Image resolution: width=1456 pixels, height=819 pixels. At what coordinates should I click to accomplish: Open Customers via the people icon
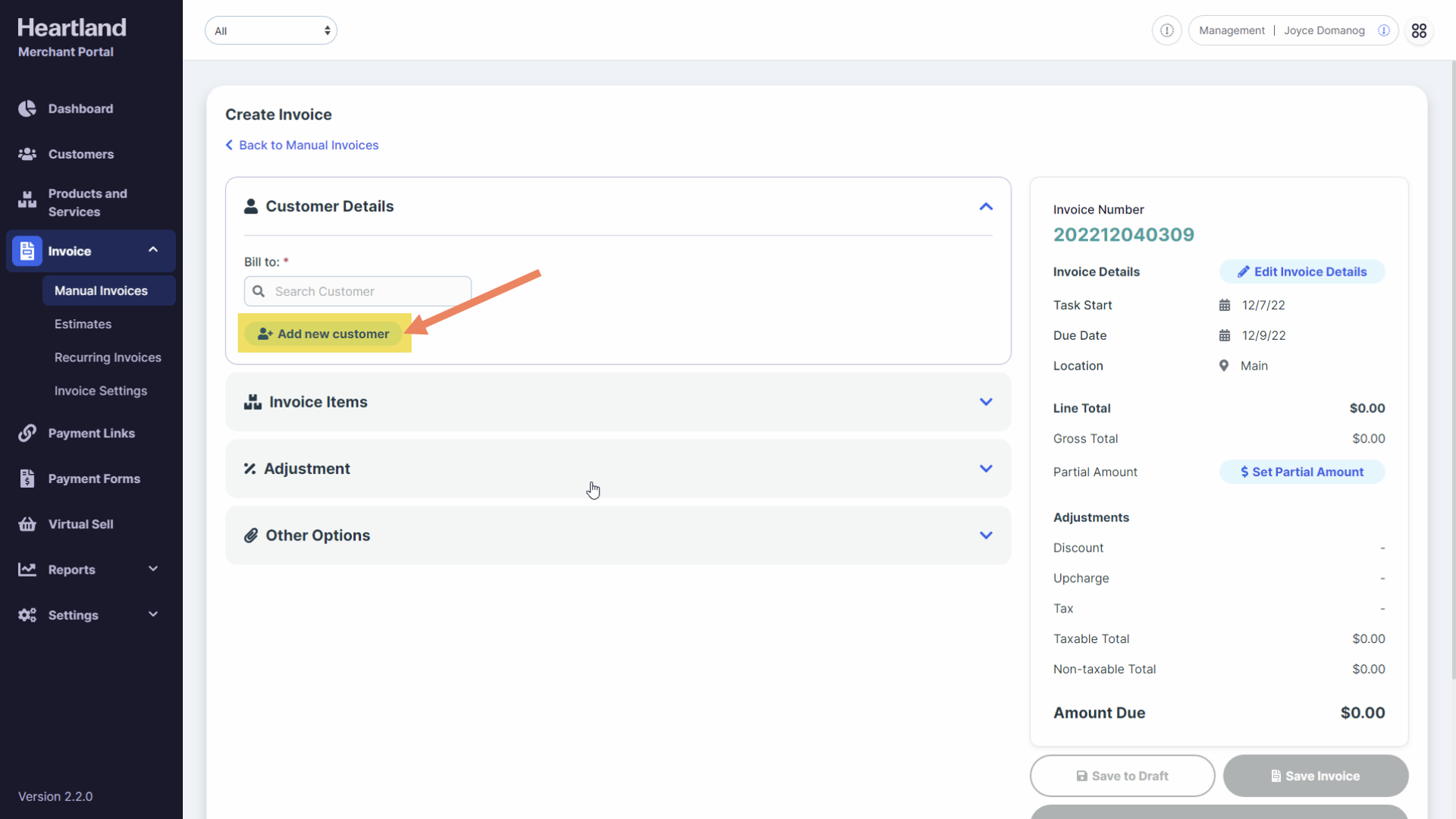coord(27,154)
